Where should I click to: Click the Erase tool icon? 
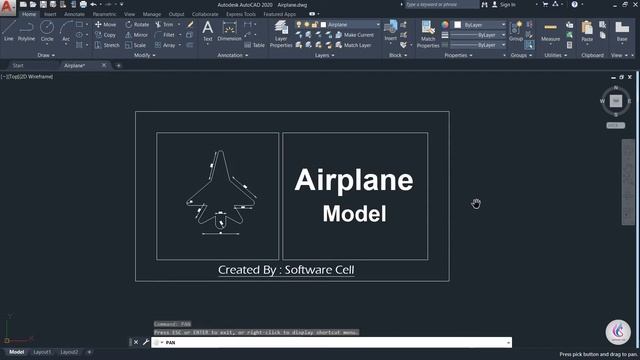(x=190, y=24)
